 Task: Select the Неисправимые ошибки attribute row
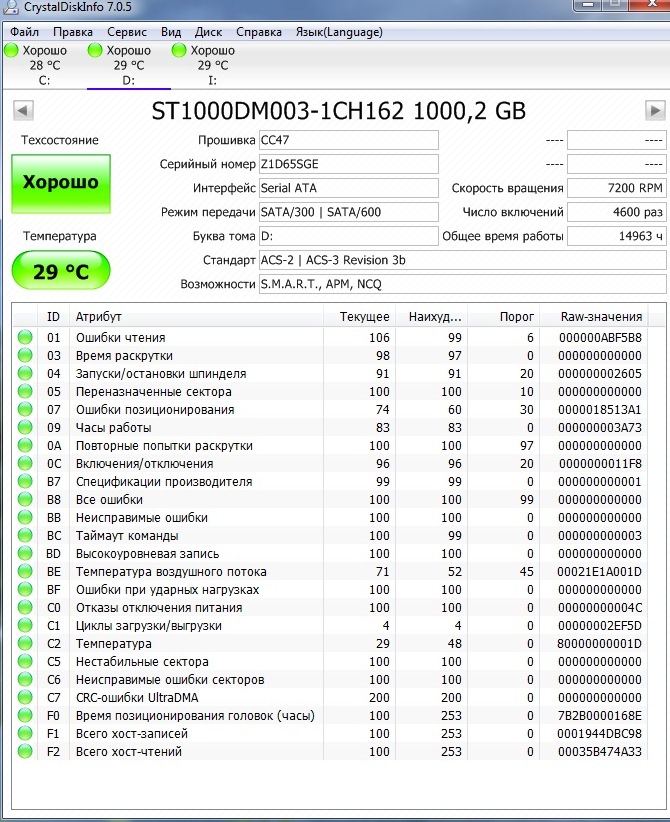[331, 517]
